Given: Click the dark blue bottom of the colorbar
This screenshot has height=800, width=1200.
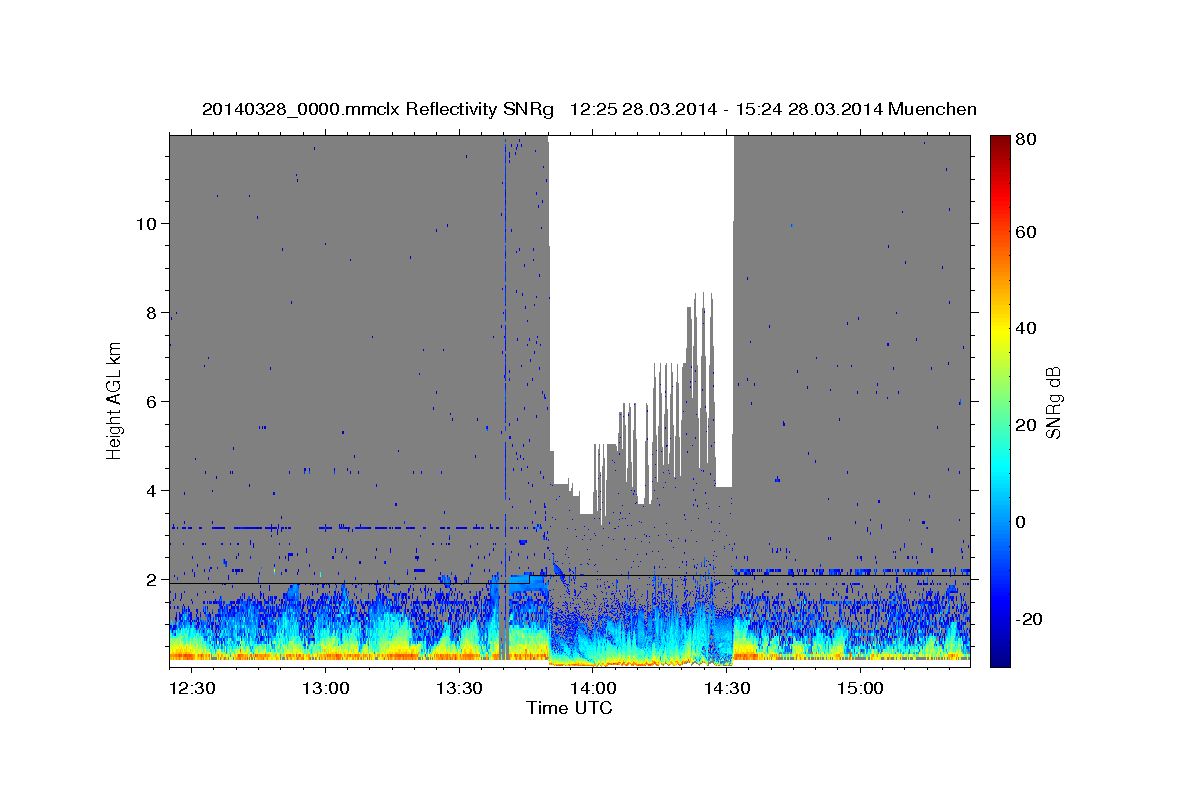Looking at the screenshot, I should (999, 659).
